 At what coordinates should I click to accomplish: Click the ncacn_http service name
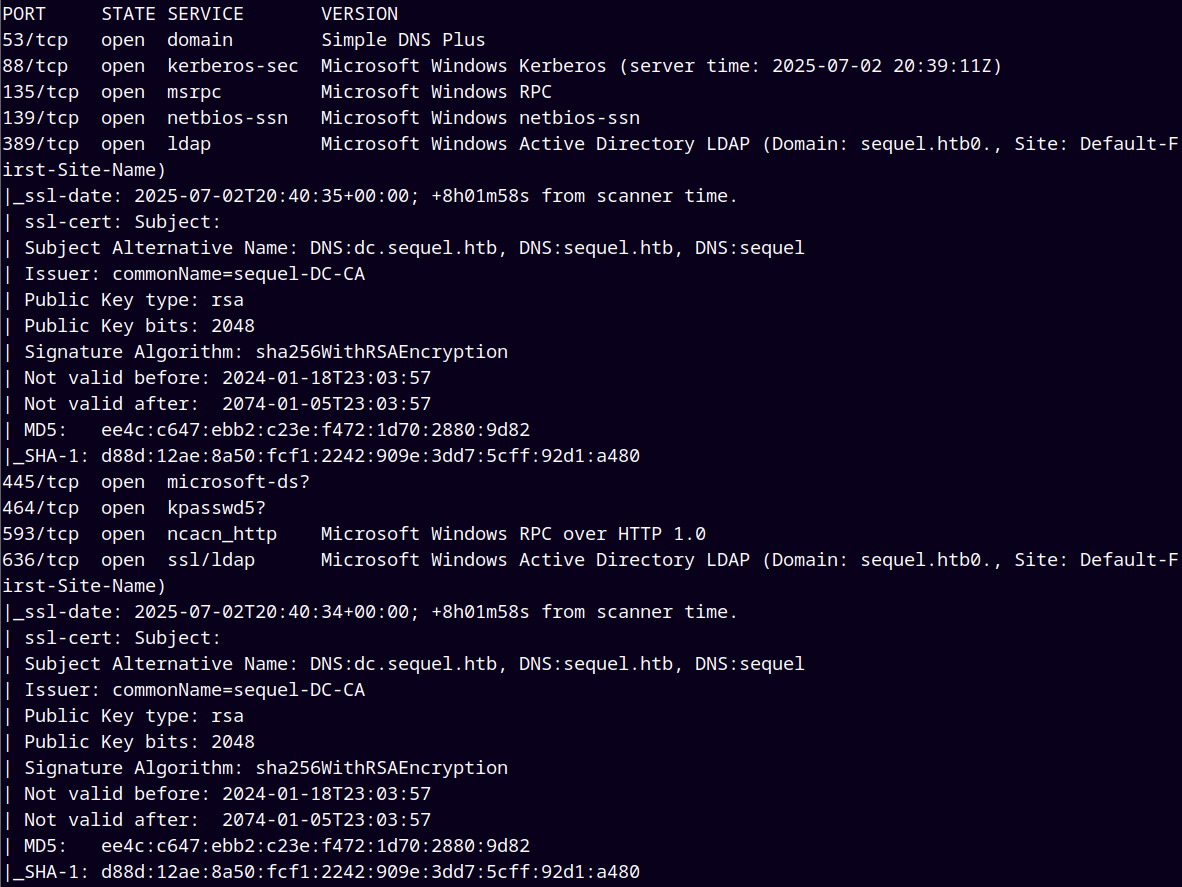point(222,534)
